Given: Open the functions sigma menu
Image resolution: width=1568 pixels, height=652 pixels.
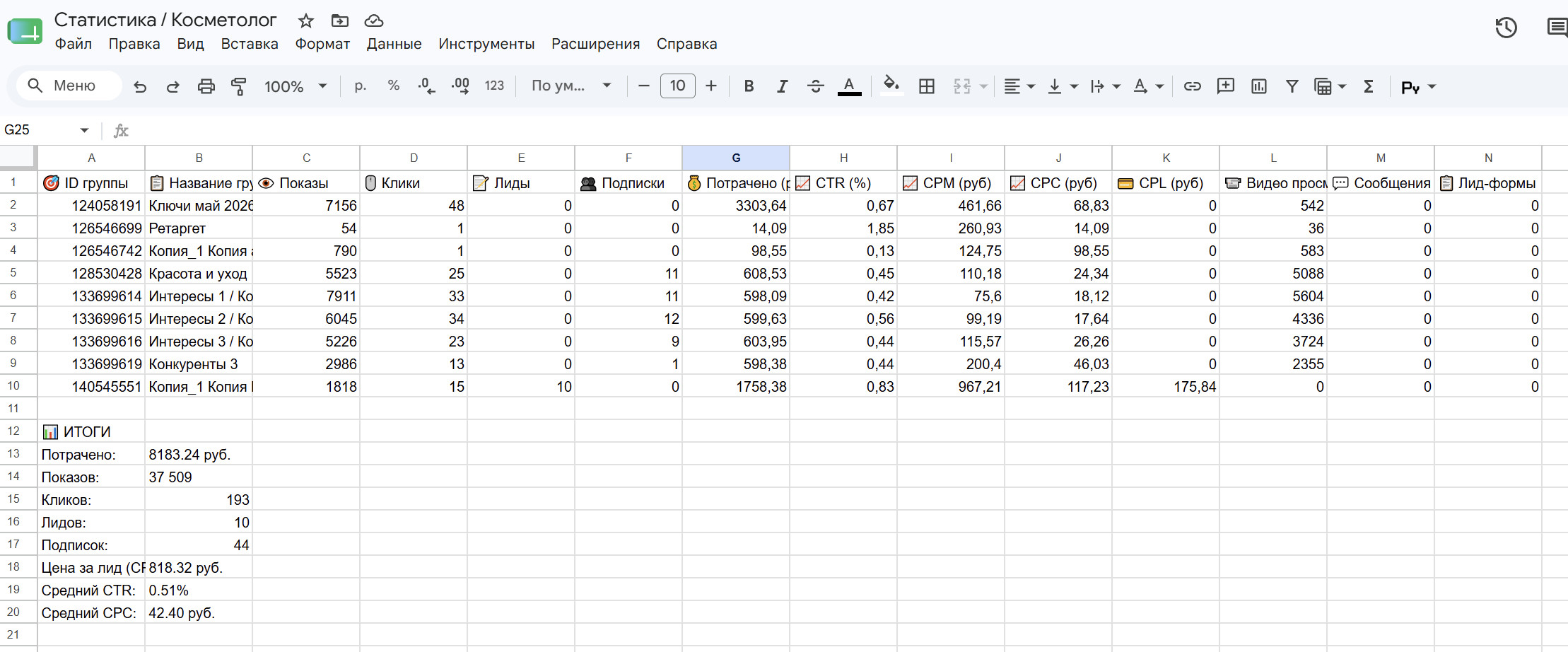Looking at the screenshot, I should point(1369,86).
